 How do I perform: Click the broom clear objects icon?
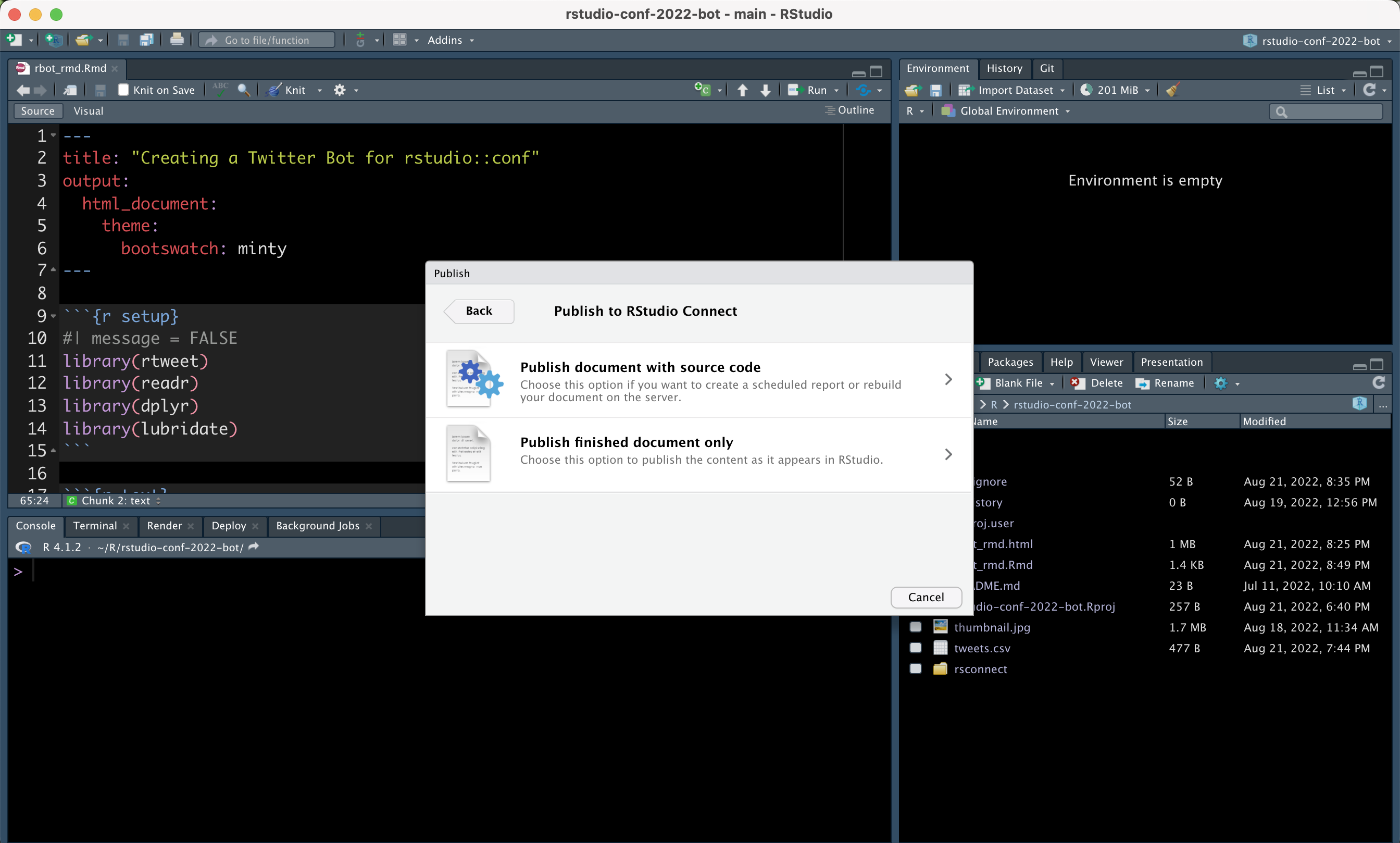click(x=1173, y=90)
